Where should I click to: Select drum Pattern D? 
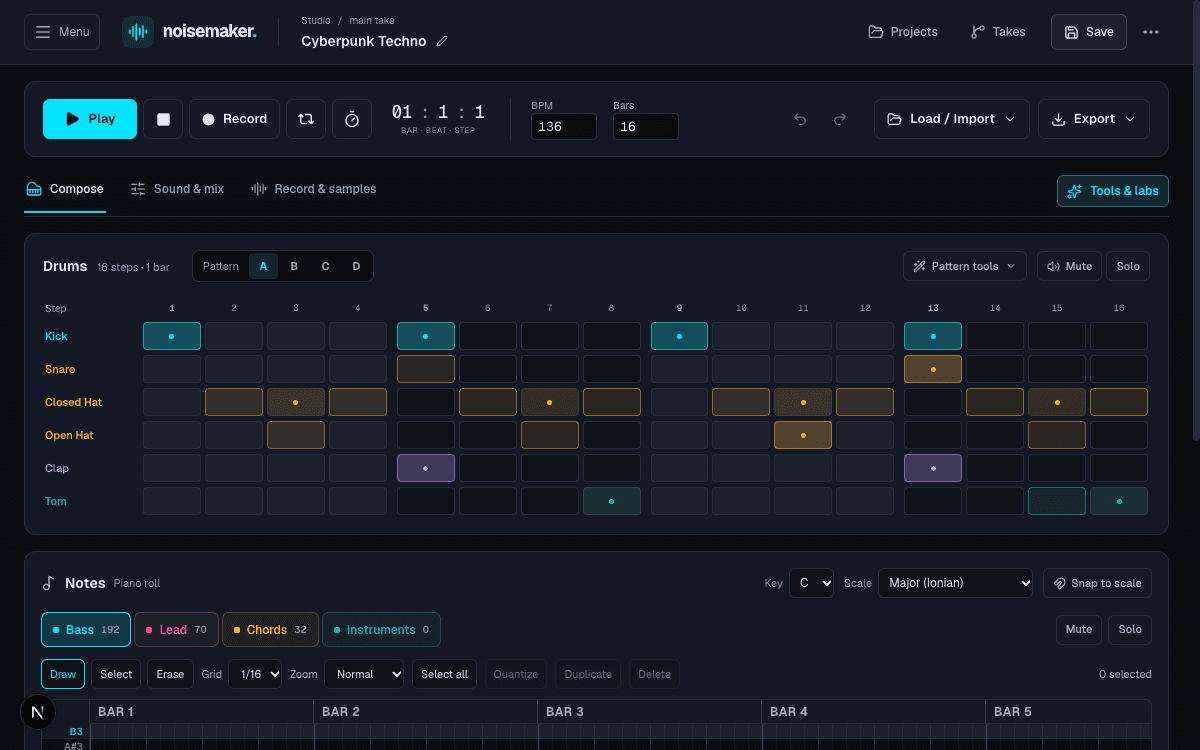(356, 266)
